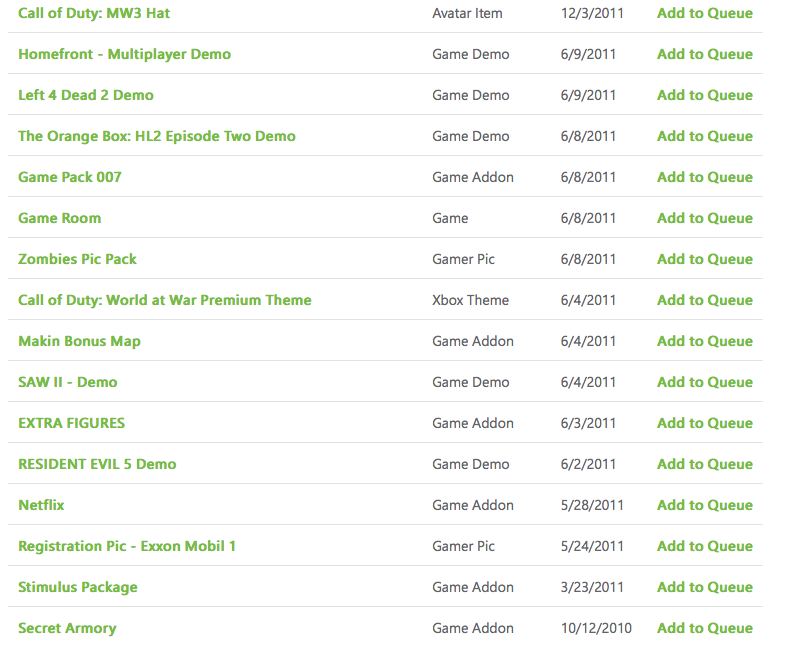Open The Orange Box: HL2 Episode Two Demo

pyautogui.click(x=157, y=136)
